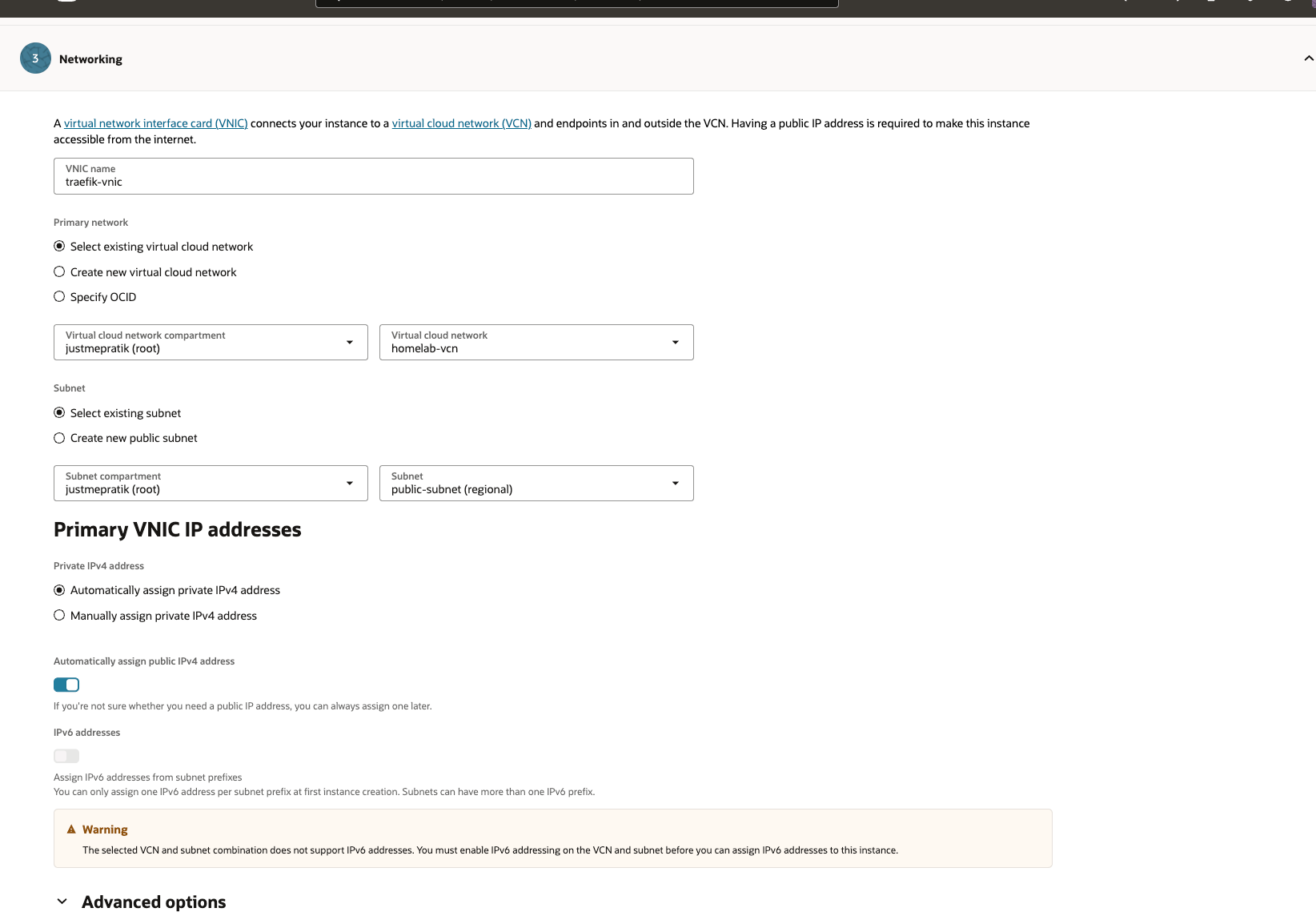This screenshot has width=1316, height=916.
Task: Open the Subnet compartment dropdown
Action: (211, 484)
